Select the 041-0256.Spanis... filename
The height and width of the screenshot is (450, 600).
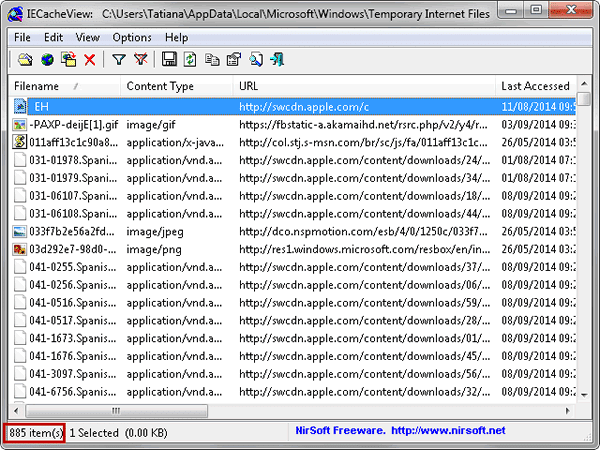click(x=73, y=285)
